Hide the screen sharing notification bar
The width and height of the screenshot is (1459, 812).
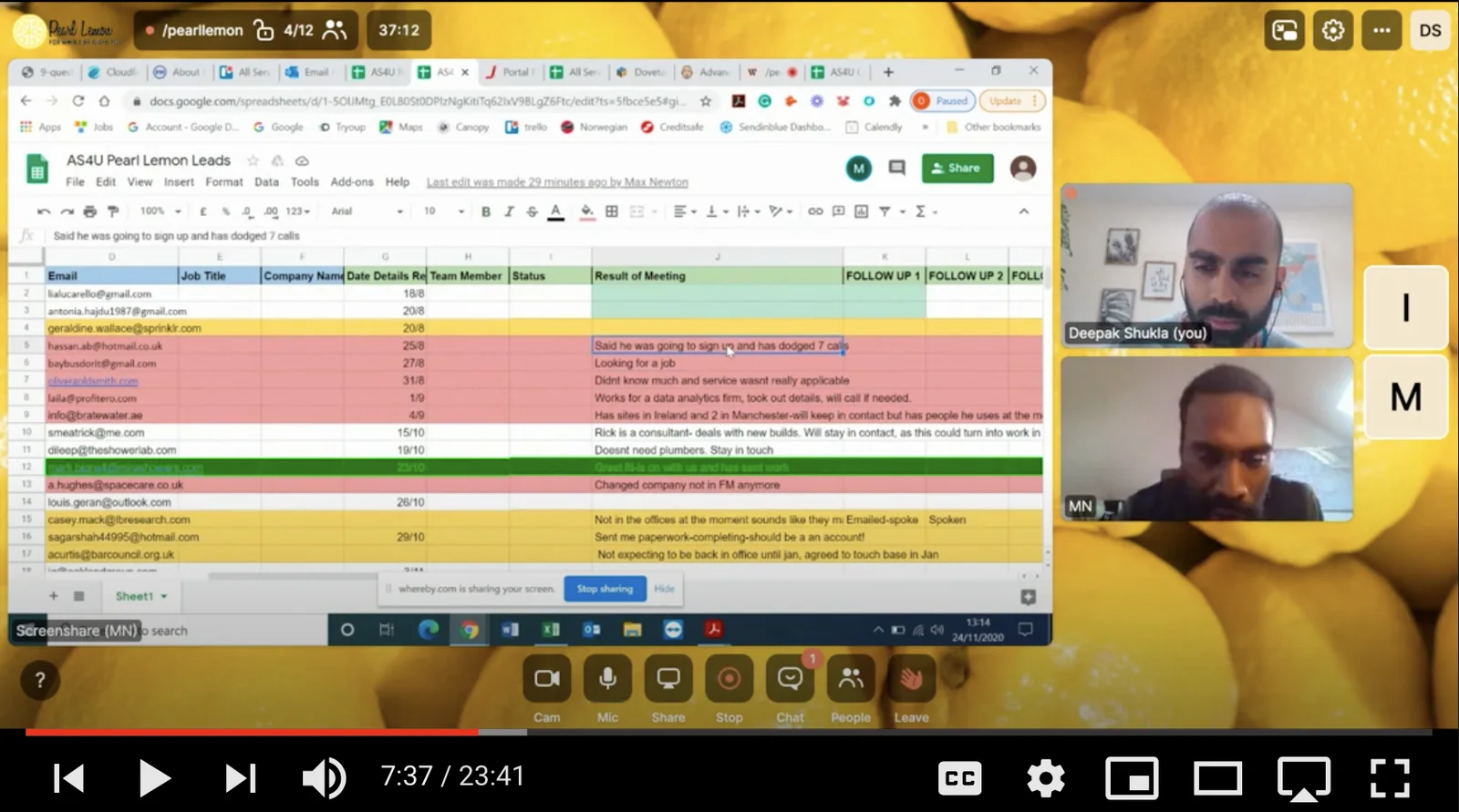coord(665,589)
